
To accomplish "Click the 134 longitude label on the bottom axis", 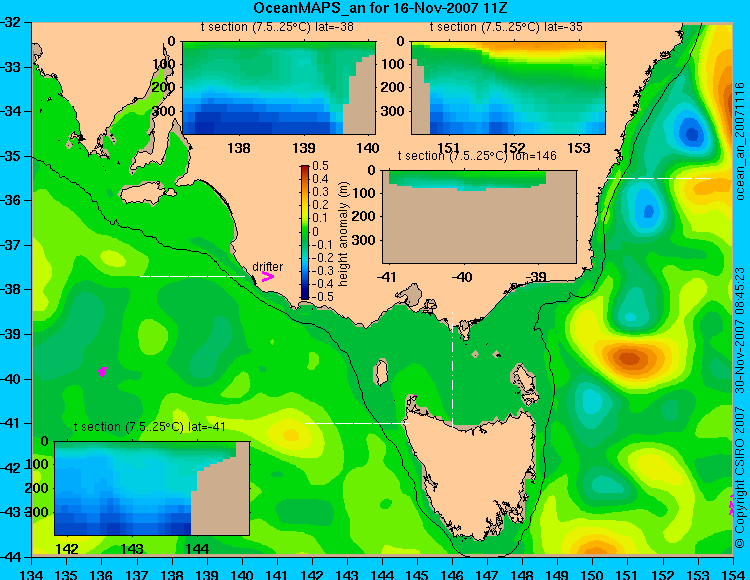I will click(x=32, y=574).
